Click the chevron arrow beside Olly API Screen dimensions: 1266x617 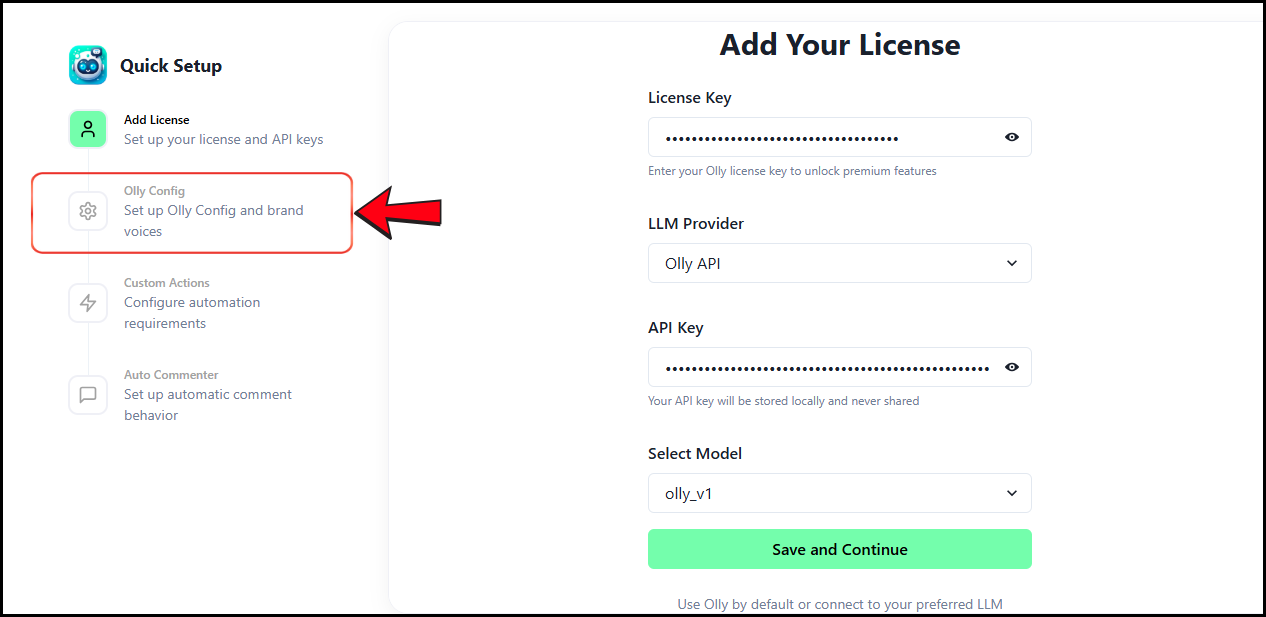click(1012, 263)
